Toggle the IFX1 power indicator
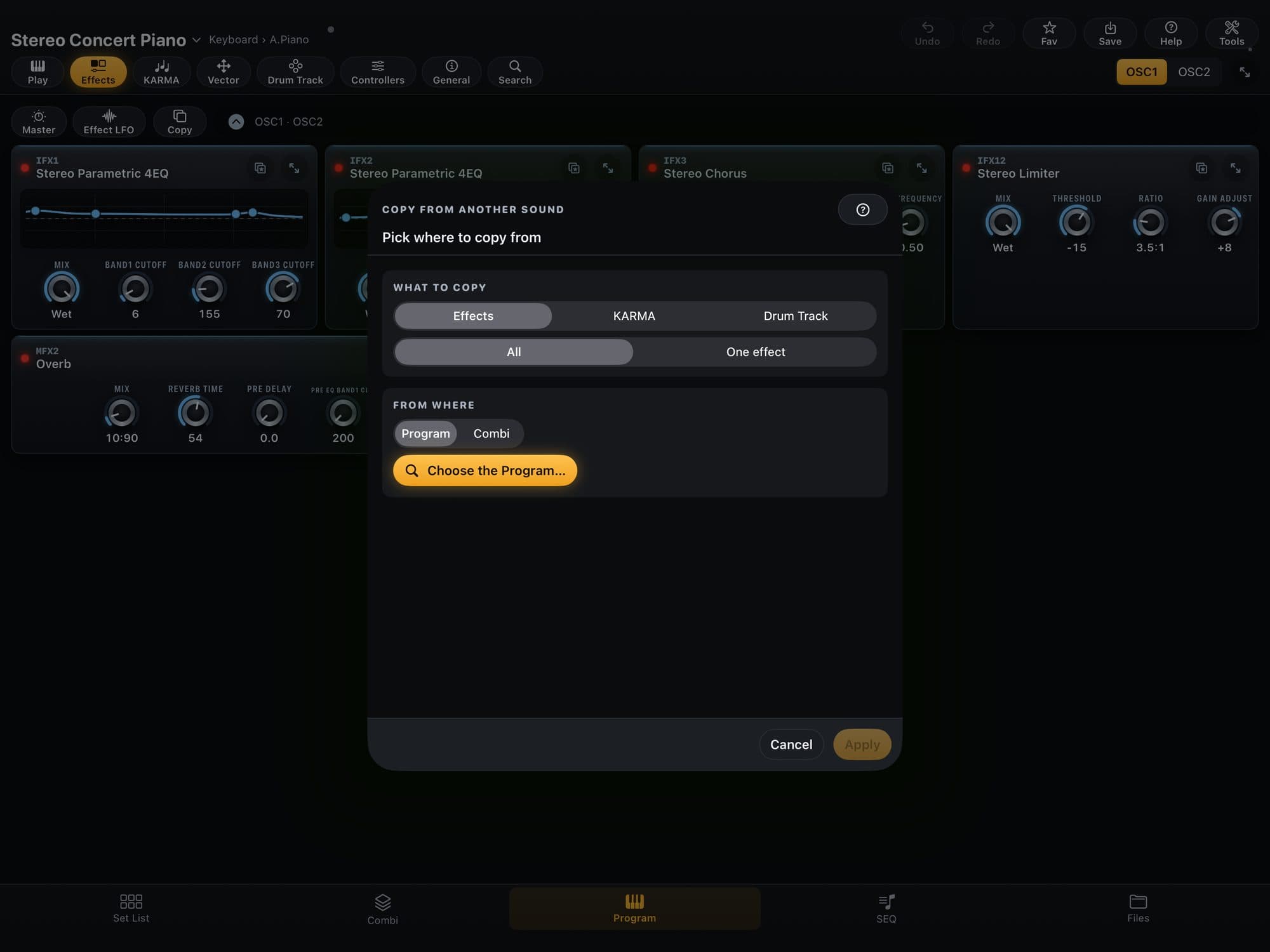Viewport: 1270px width, 952px height. tap(25, 168)
